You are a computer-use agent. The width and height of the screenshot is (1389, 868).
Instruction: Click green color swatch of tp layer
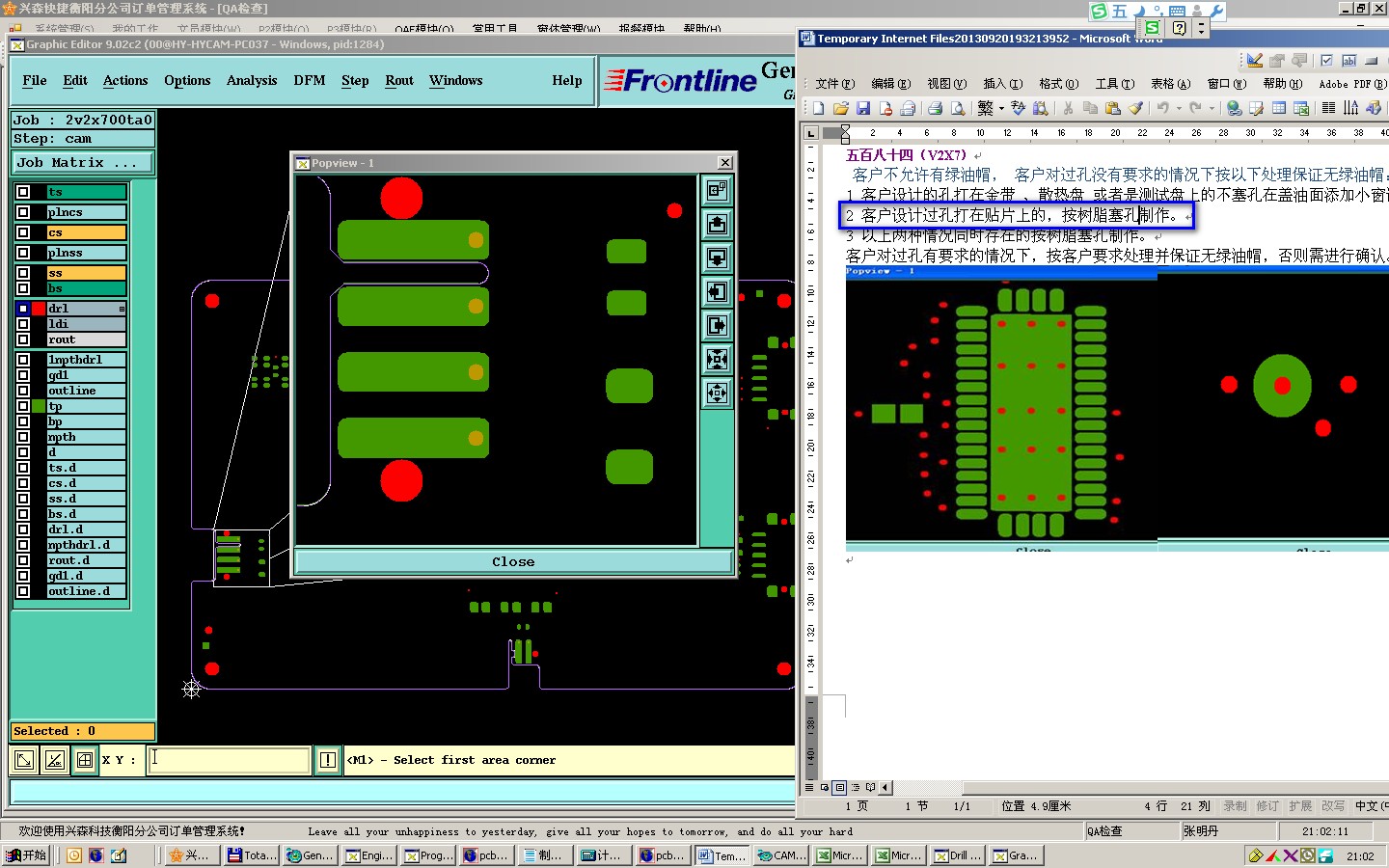tap(39, 406)
